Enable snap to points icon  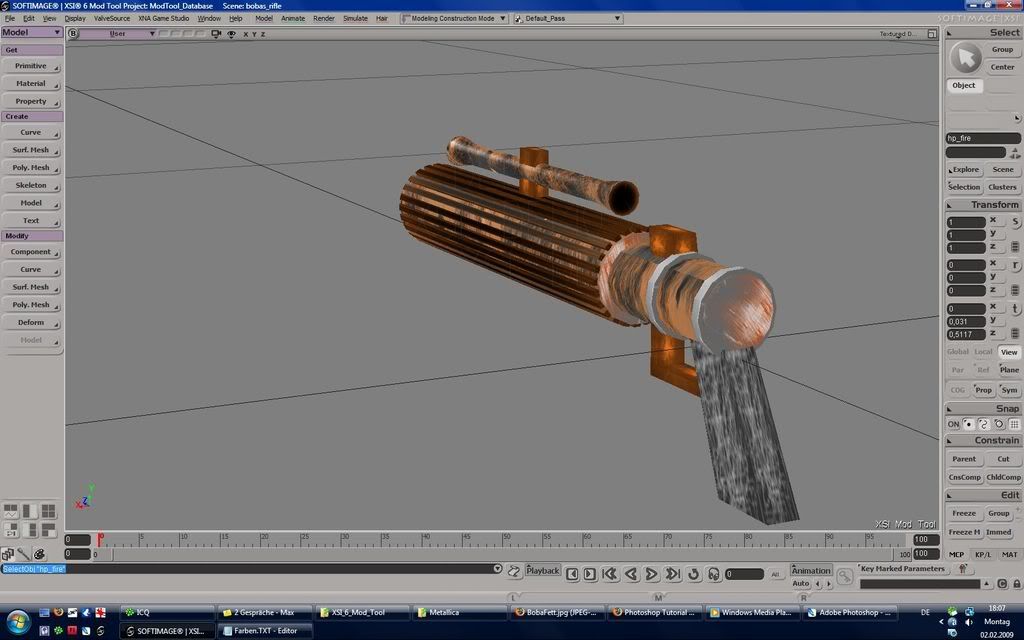pos(969,424)
